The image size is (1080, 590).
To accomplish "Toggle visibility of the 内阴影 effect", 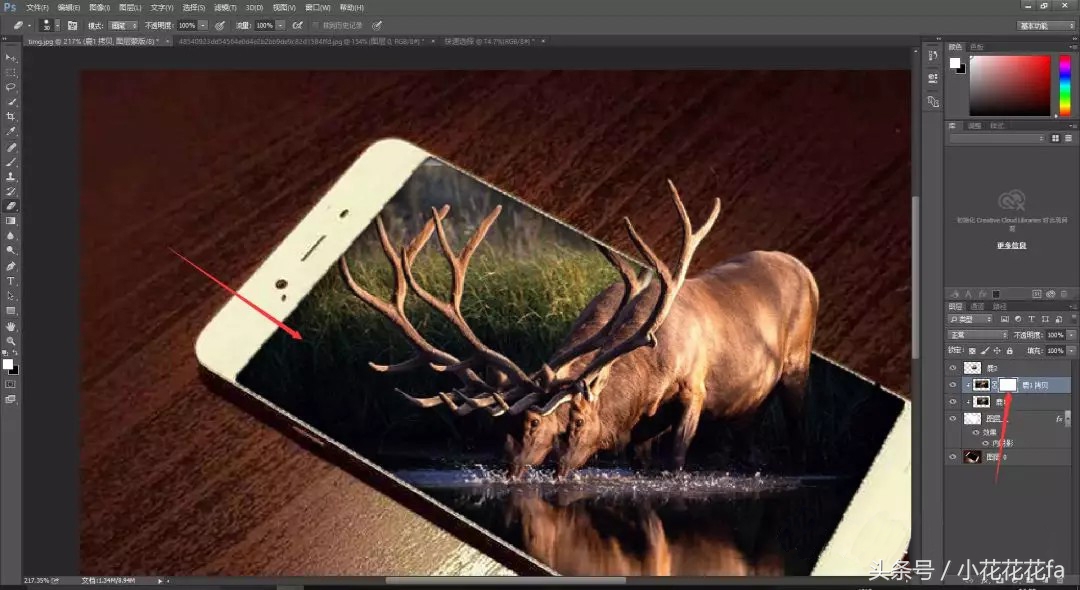I will pos(986,442).
